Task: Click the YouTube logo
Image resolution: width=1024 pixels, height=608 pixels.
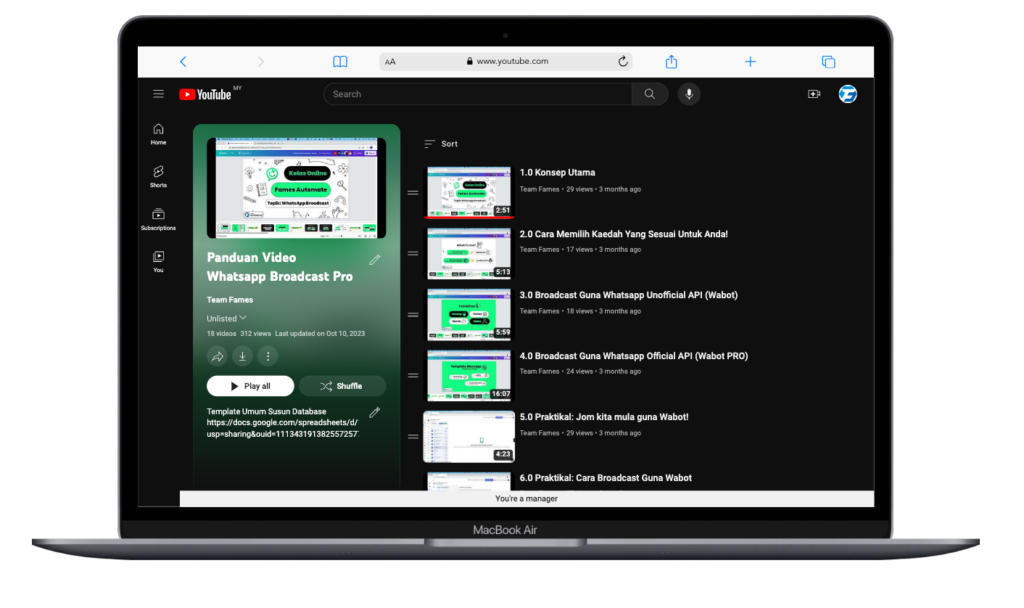Action: pos(206,94)
